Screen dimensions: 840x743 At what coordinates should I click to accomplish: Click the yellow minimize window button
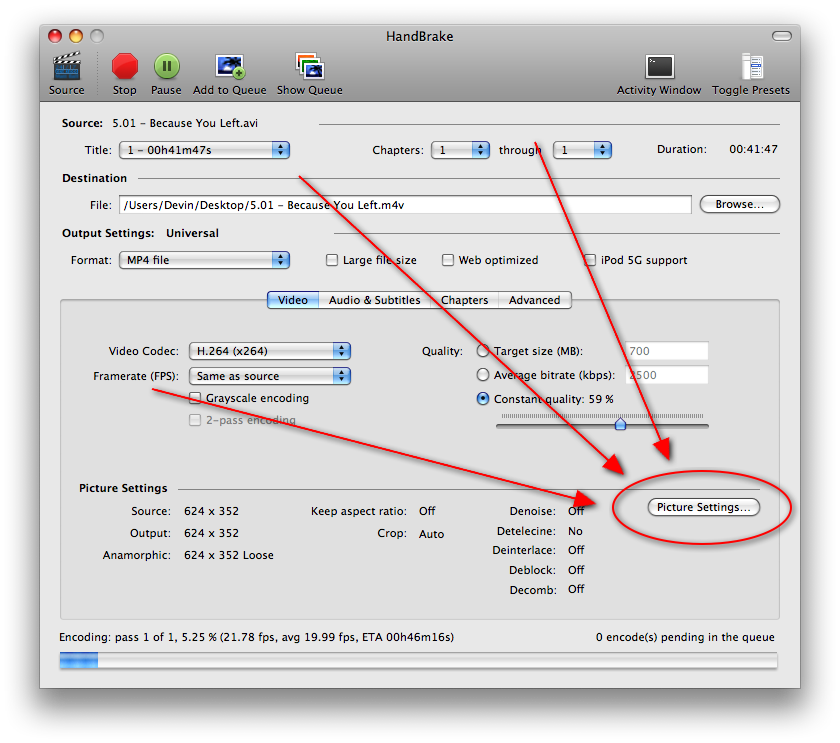coord(76,36)
